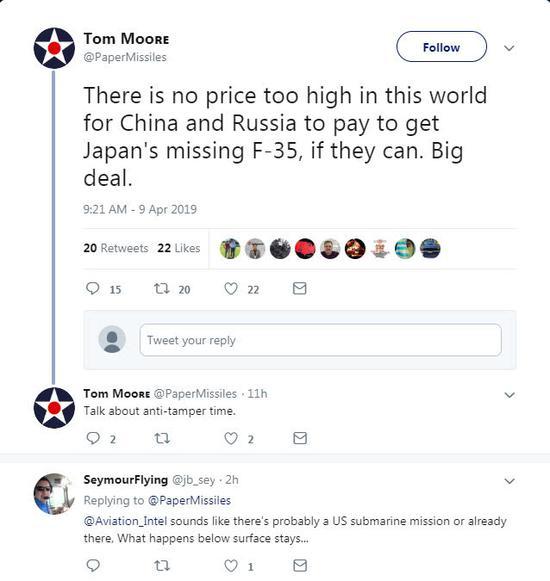550x581 pixels.
Task: Share SeymourFlying's reply via envelope icon
Action: point(300,565)
